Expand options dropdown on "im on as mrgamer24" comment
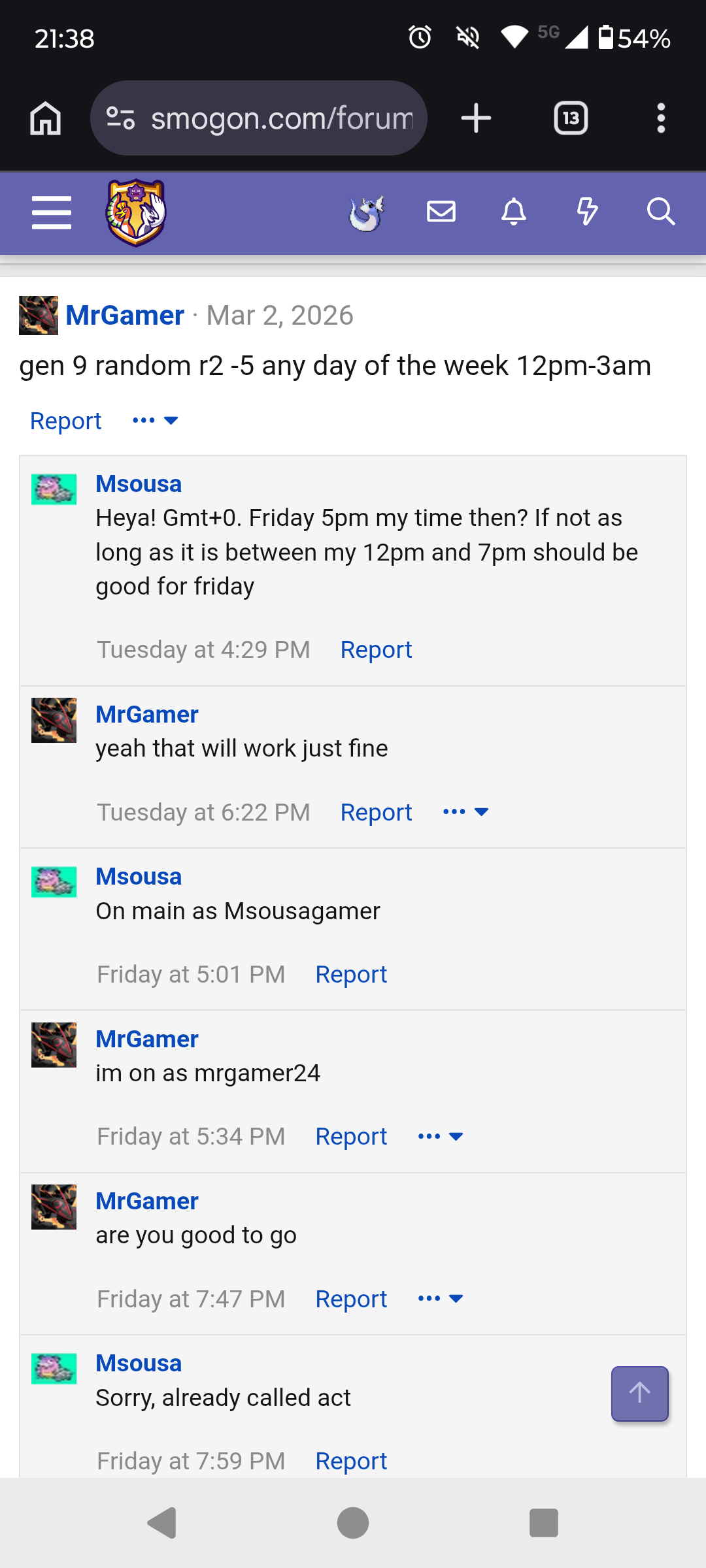The image size is (706, 1568). click(x=441, y=1137)
